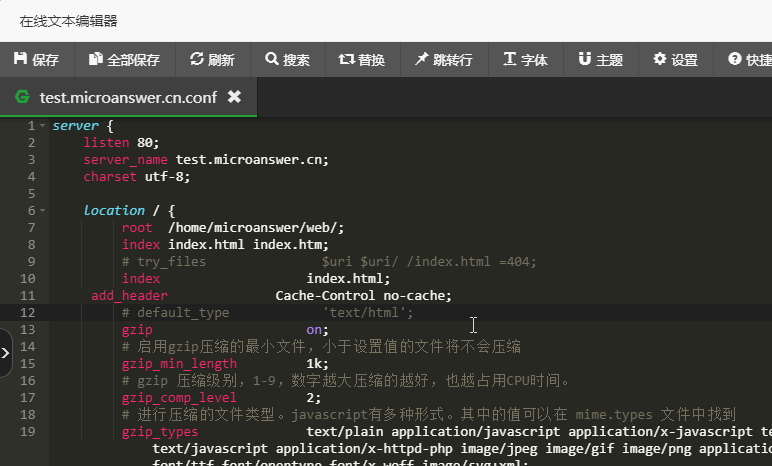Image resolution: width=772 pixels, height=466 pixels.
Task: Click 'application/x-httpd-php' text
Action: pos(364,449)
